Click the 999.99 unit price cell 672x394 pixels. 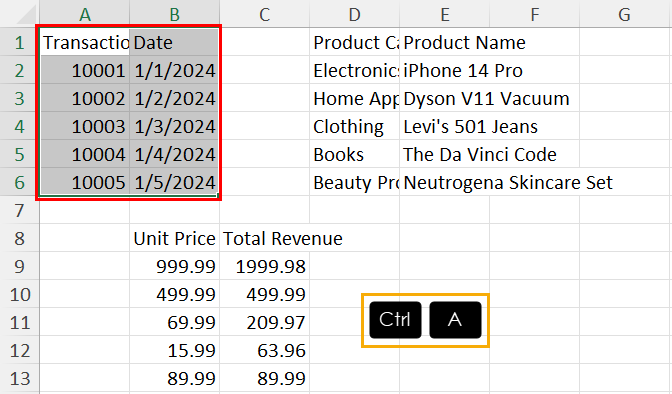tap(174, 266)
